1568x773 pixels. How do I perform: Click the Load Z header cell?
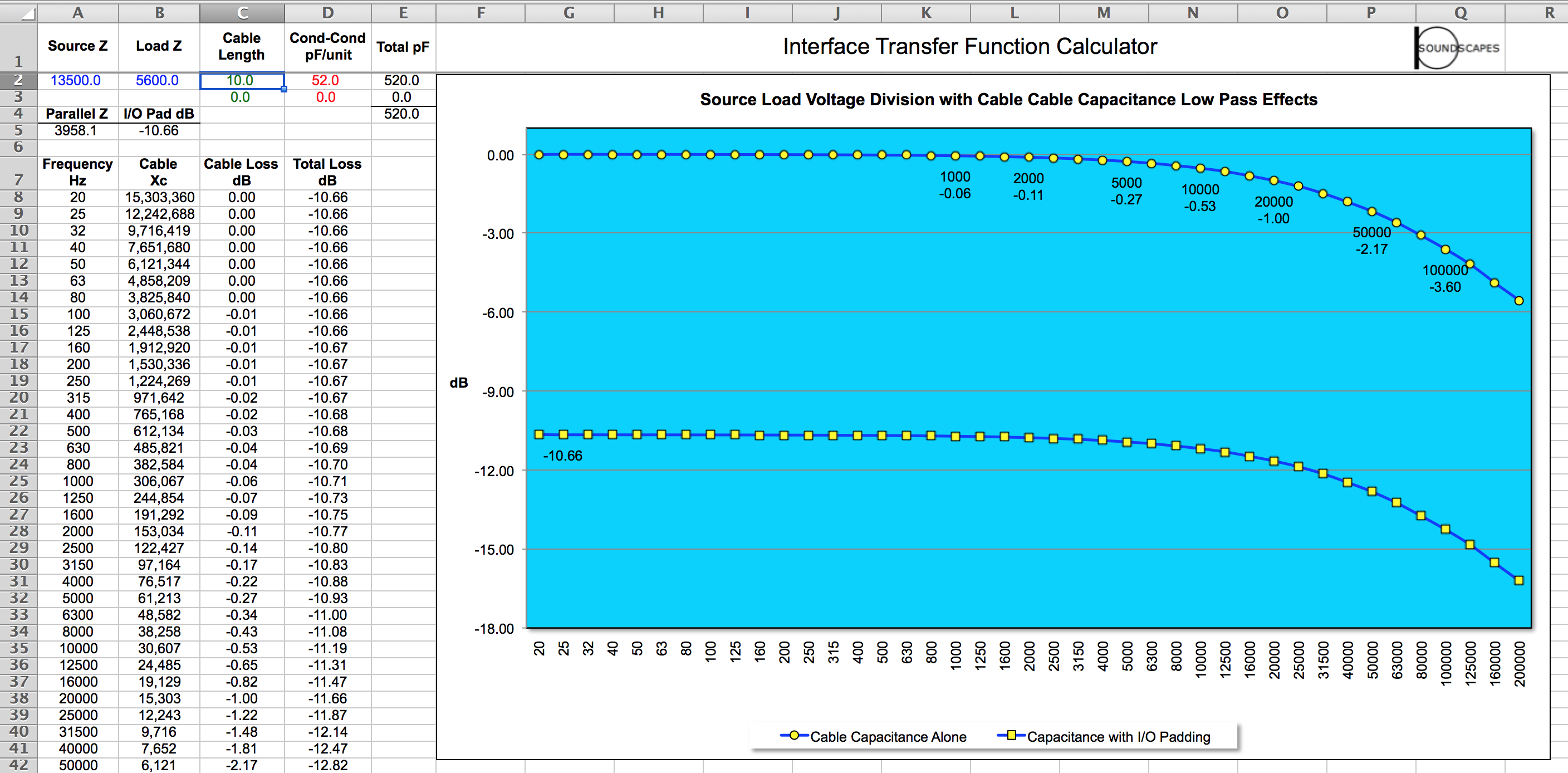coord(159,47)
